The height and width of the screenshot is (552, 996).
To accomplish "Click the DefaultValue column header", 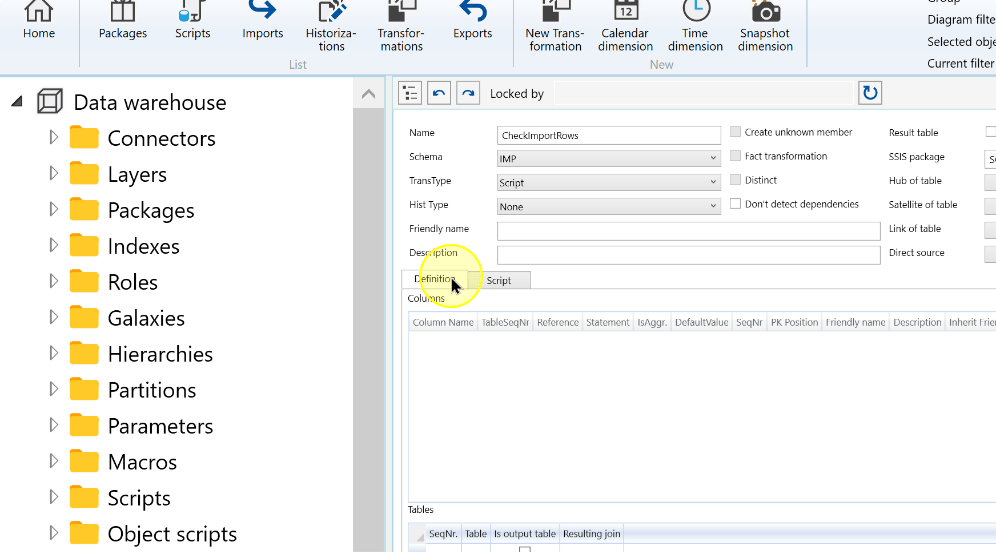I will (701, 322).
